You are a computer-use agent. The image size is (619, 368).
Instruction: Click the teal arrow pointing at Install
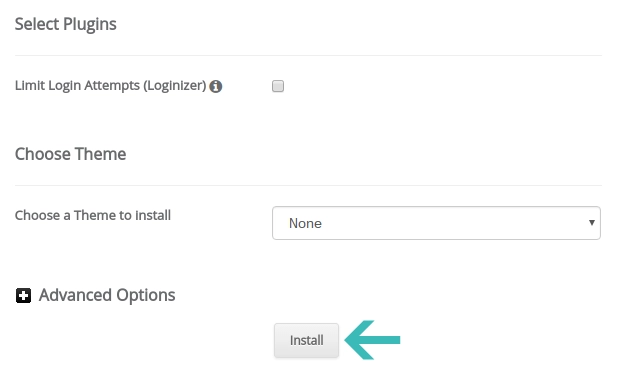(x=373, y=340)
